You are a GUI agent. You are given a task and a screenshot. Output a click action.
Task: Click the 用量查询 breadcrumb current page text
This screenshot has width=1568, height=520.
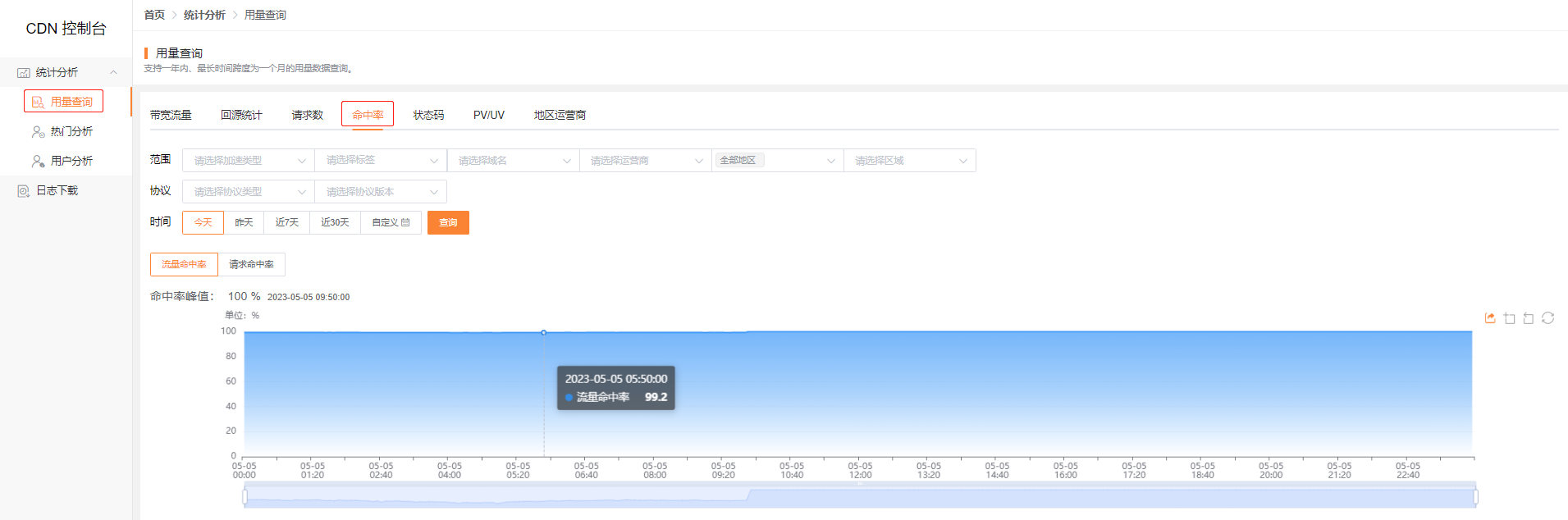pyautogui.click(x=265, y=15)
